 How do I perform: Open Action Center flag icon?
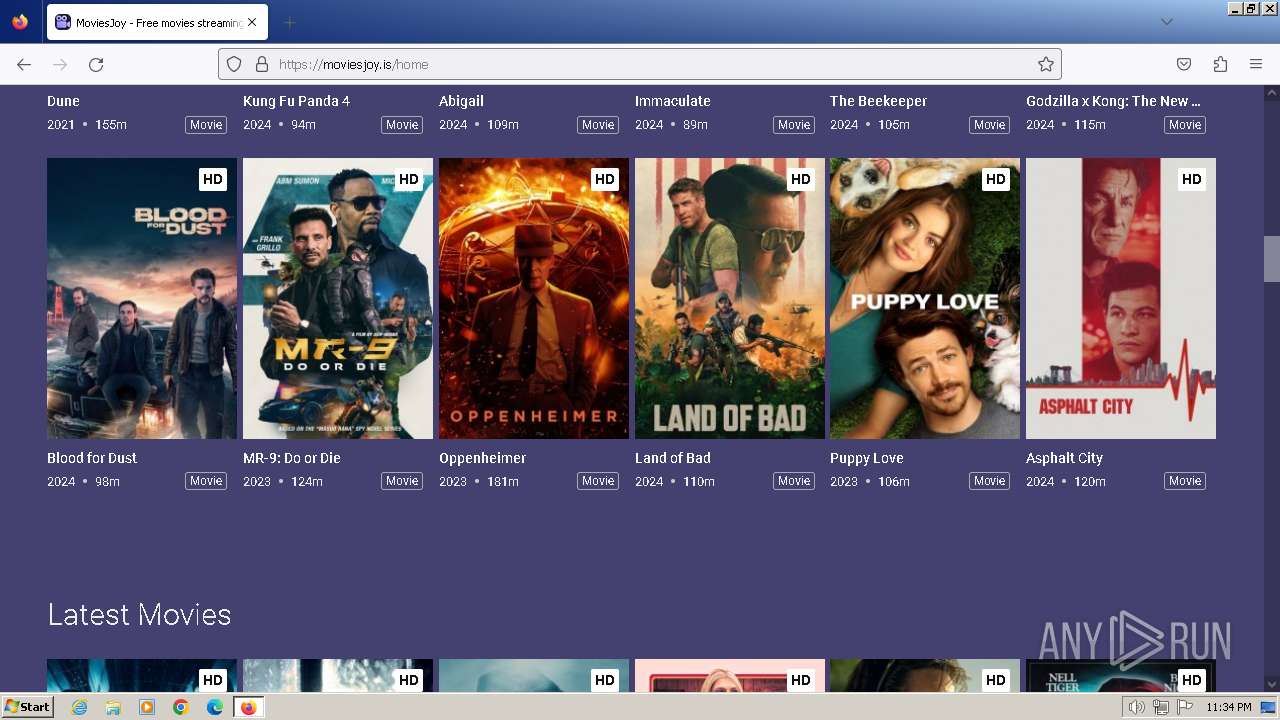click(1185, 707)
